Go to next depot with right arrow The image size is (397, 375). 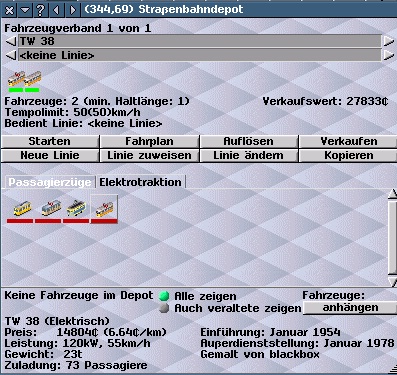click(72, 10)
